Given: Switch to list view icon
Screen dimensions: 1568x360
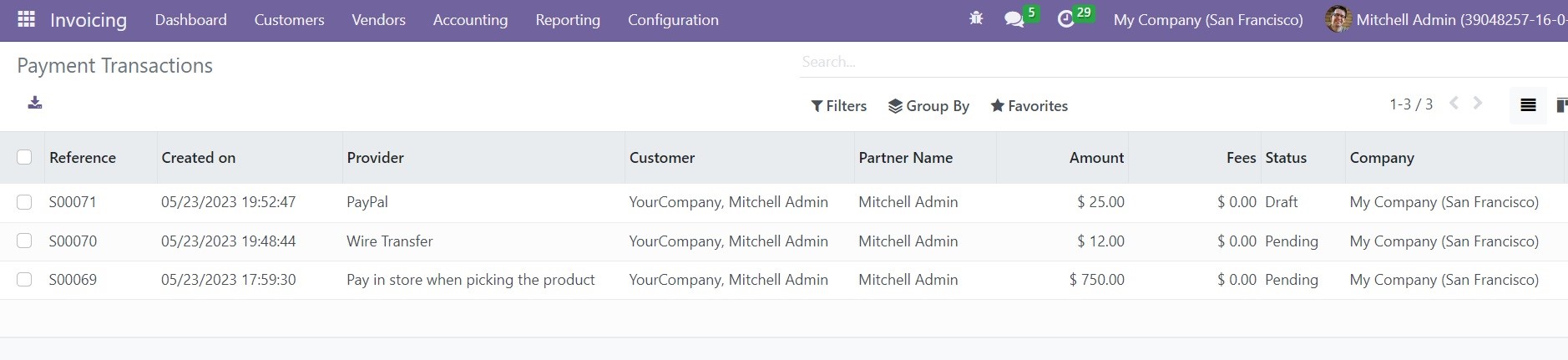Looking at the screenshot, I should pos(1528,105).
